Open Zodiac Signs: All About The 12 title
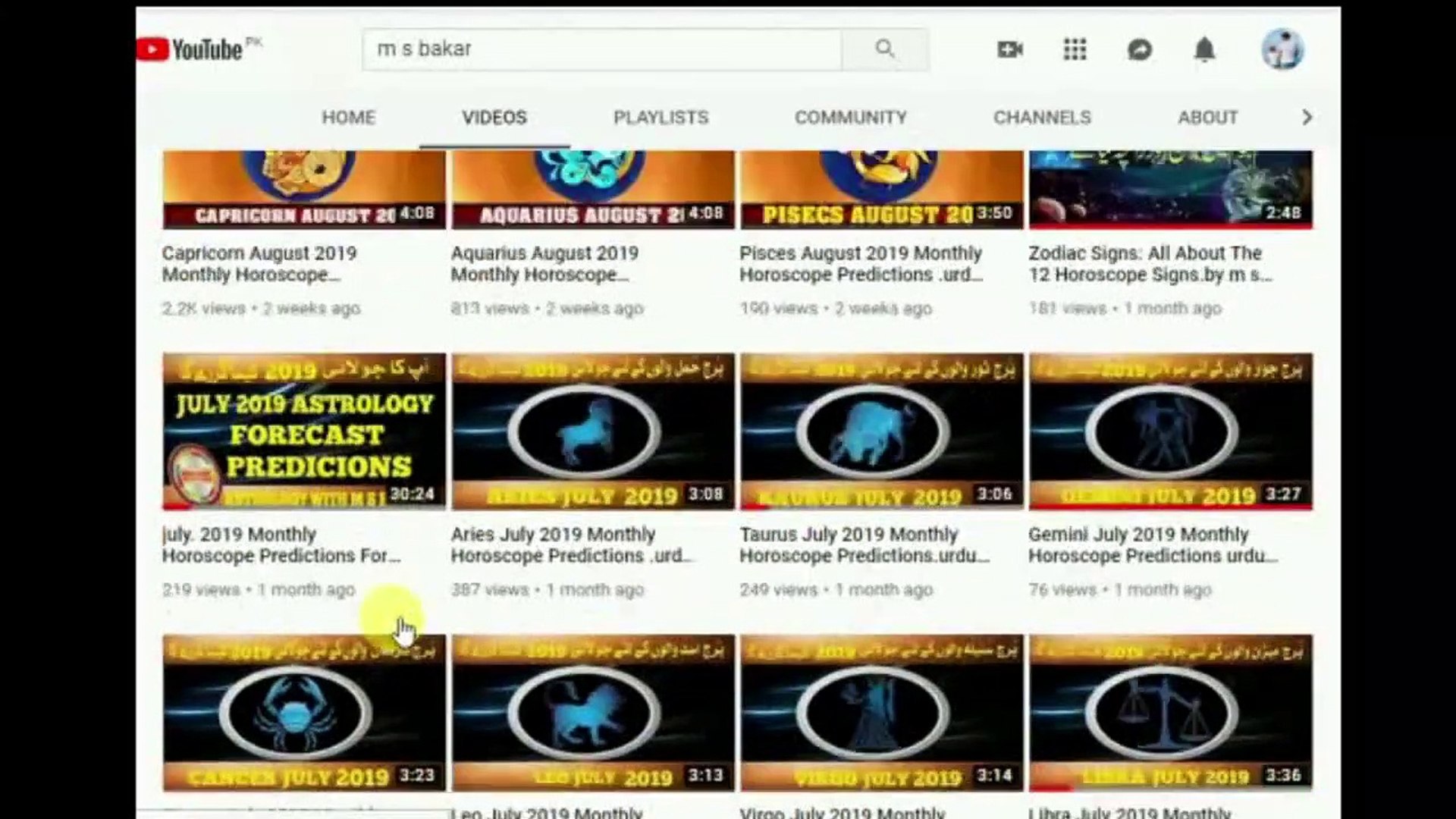 coord(1147,263)
